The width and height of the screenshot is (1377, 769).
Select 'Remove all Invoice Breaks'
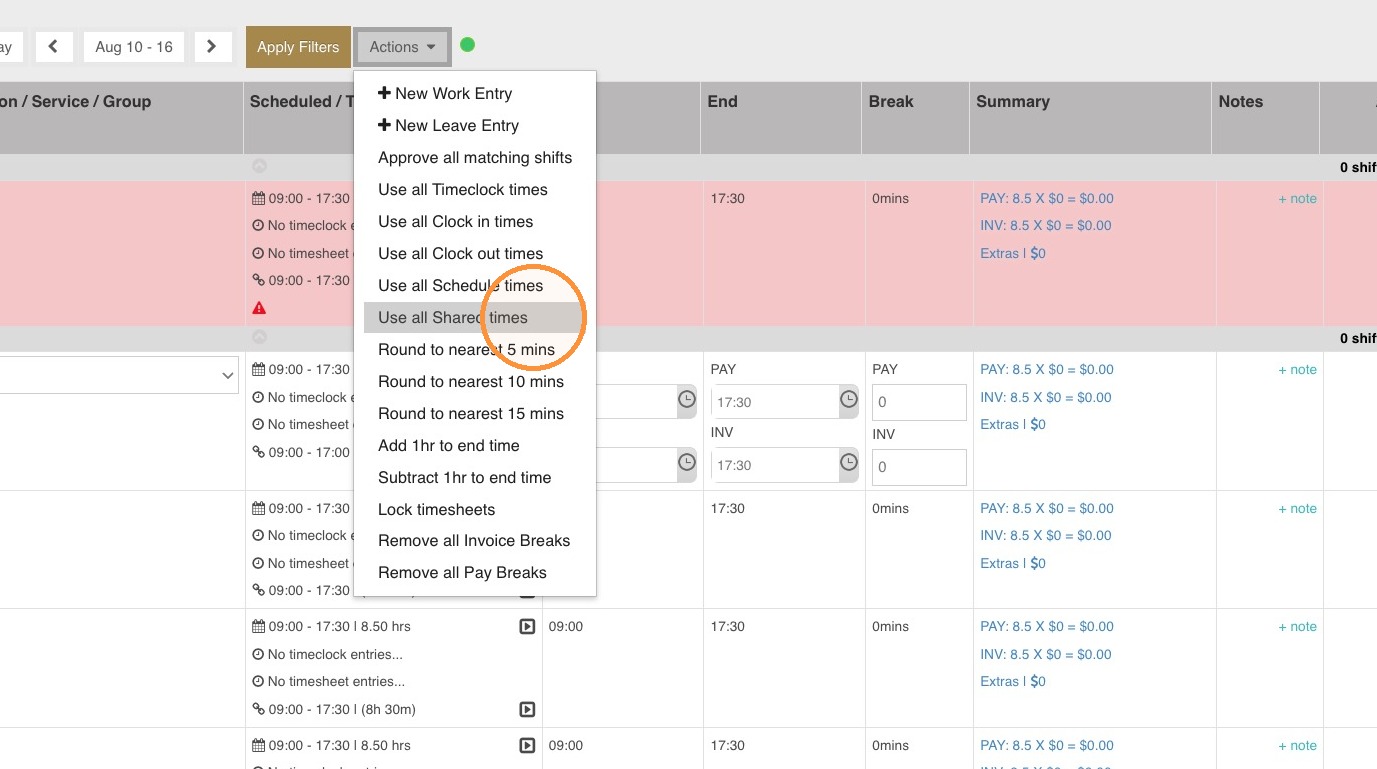(475, 541)
